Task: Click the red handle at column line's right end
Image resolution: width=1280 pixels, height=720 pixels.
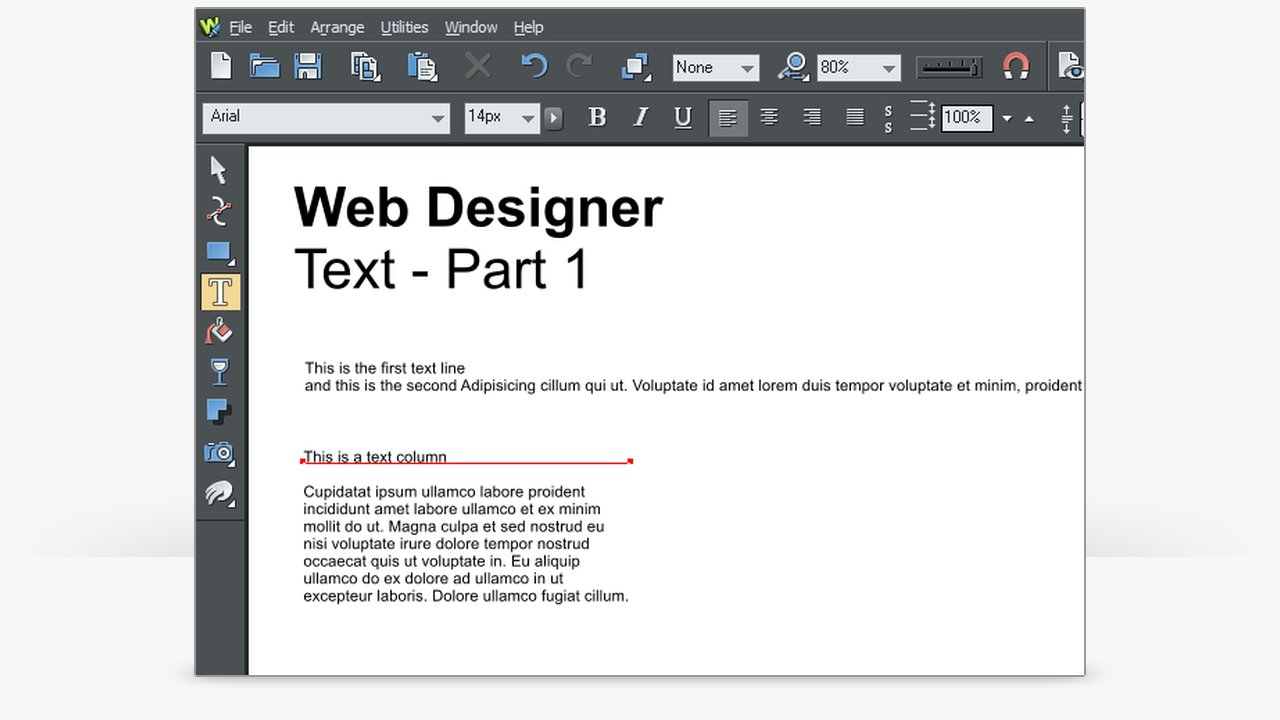Action: click(x=630, y=461)
